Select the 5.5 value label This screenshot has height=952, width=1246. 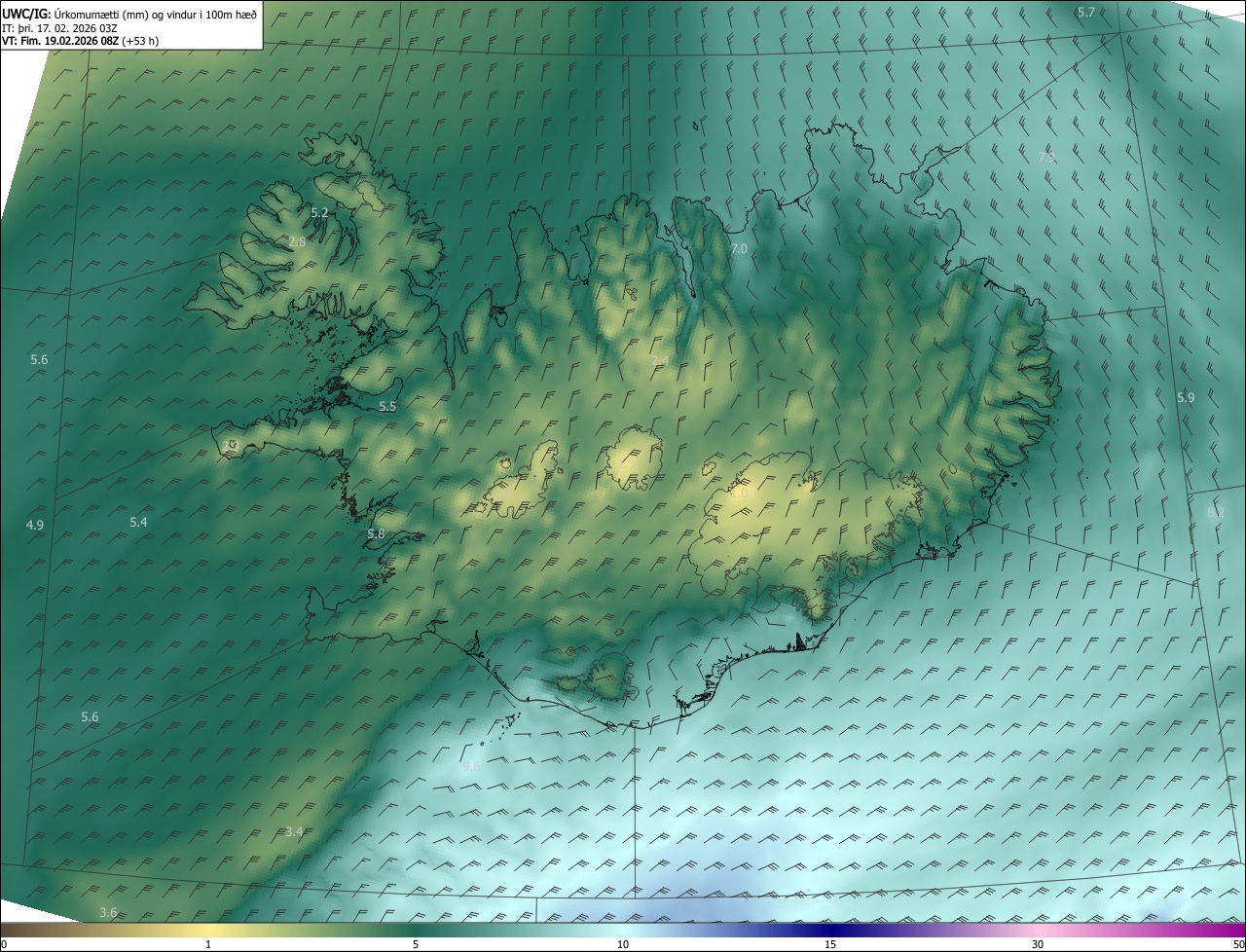[x=387, y=406]
